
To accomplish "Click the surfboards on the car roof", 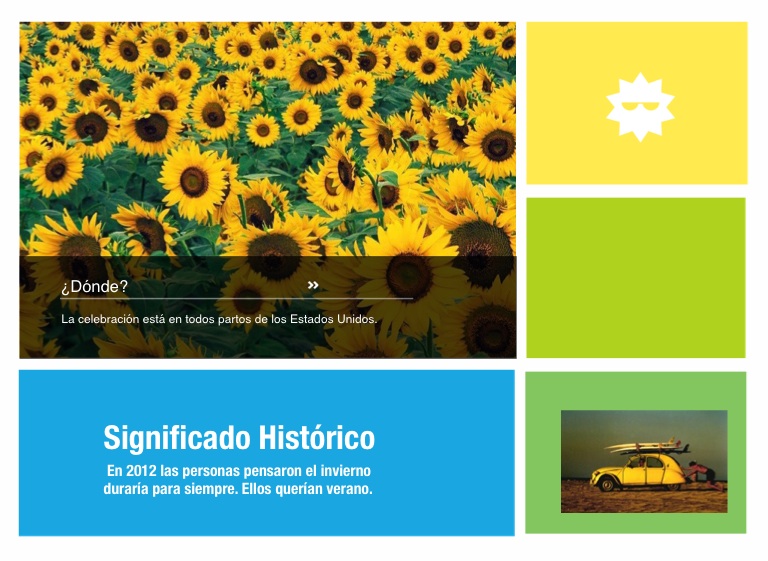I will [x=645, y=447].
